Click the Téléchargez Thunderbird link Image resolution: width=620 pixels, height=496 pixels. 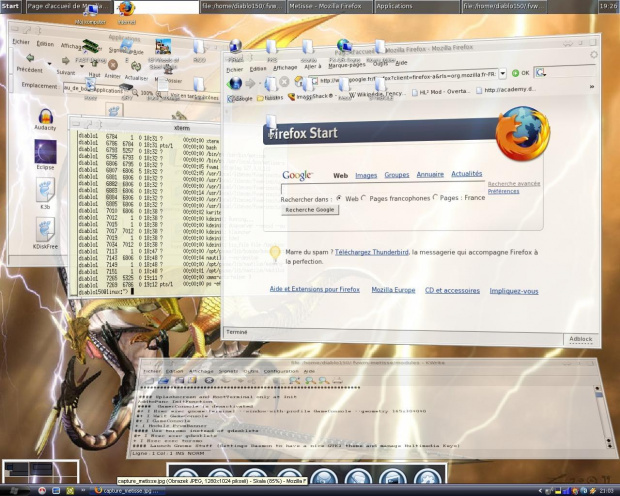(371, 252)
